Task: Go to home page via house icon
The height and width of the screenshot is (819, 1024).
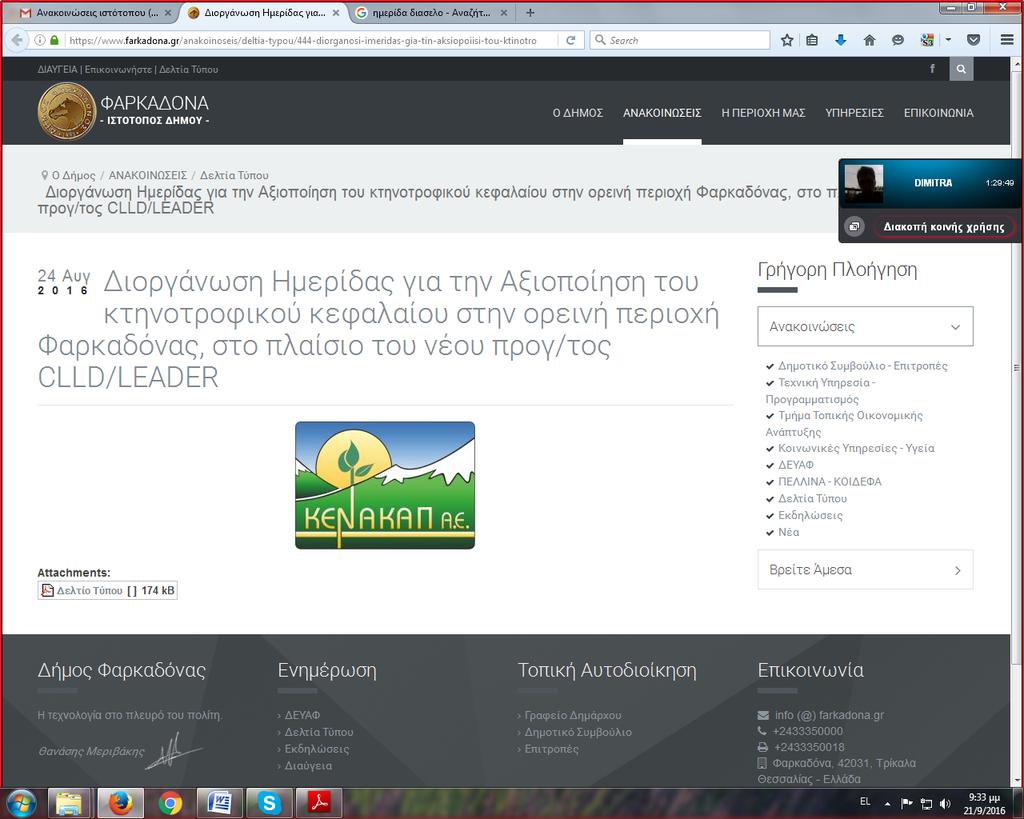Action: [x=869, y=40]
